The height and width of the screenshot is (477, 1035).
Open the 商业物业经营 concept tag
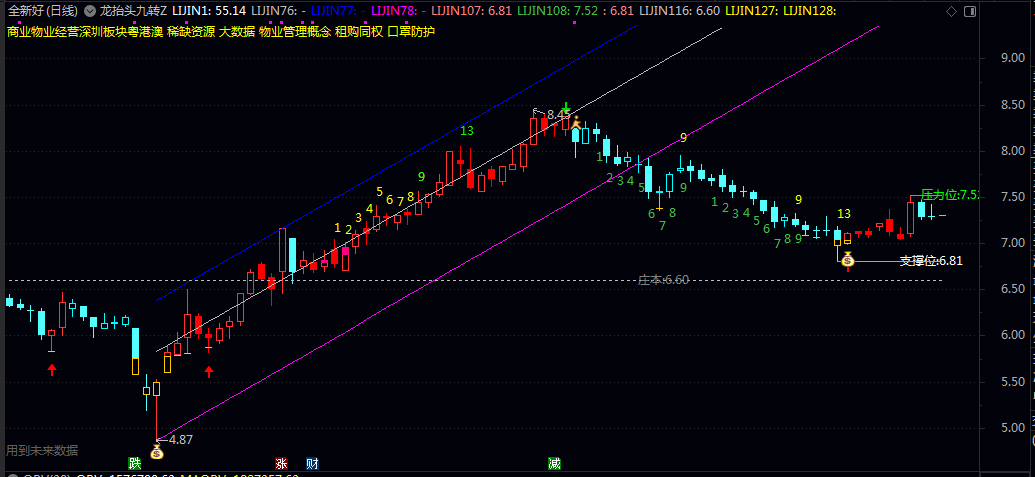point(43,32)
